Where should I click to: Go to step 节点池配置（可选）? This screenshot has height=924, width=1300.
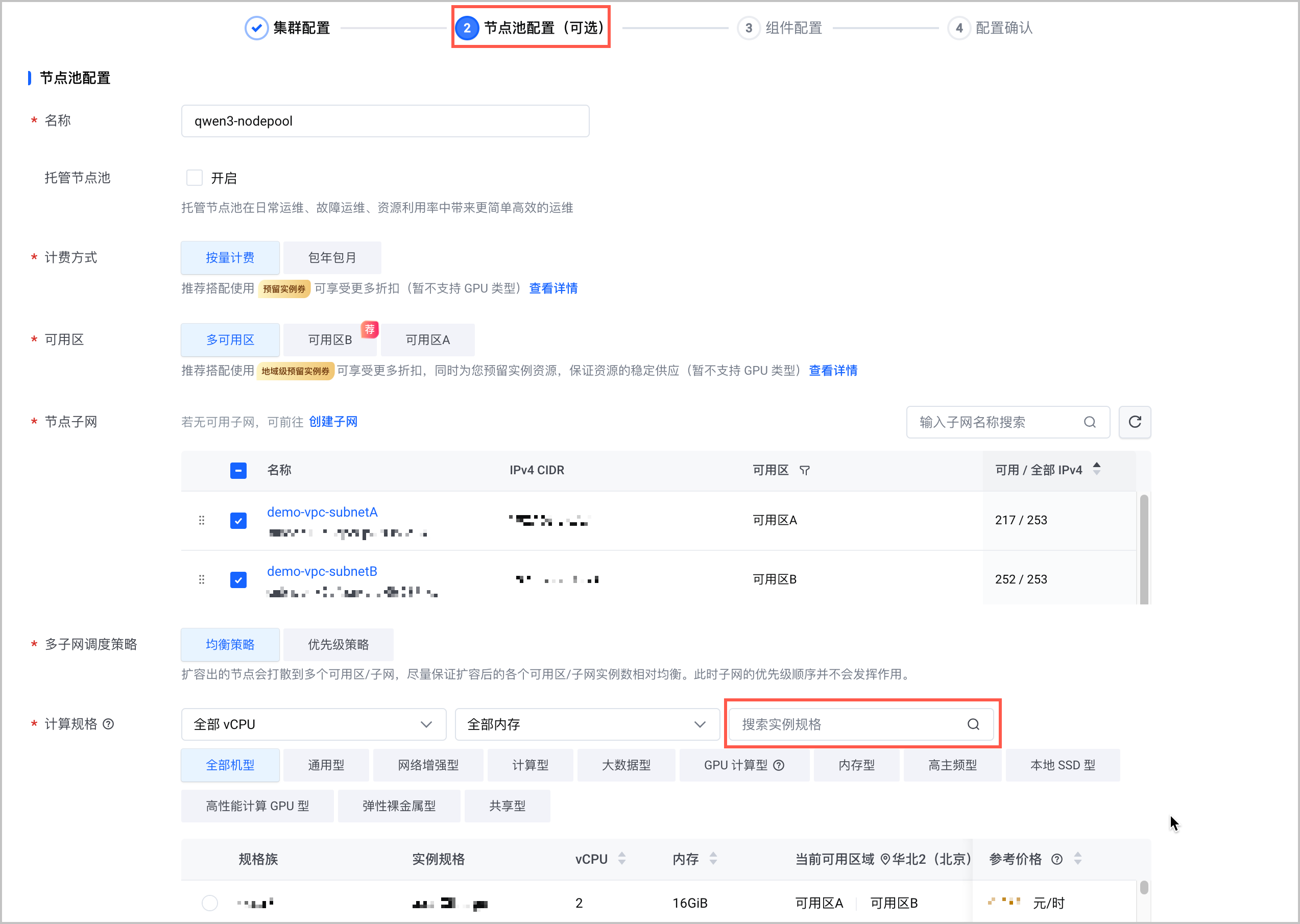pyautogui.click(x=530, y=27)
